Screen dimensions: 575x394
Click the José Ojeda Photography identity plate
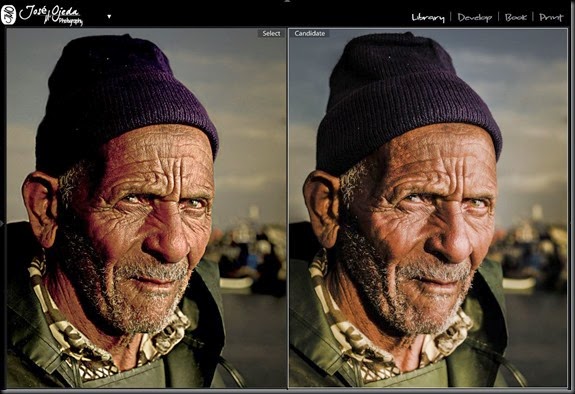click(42, 15)
